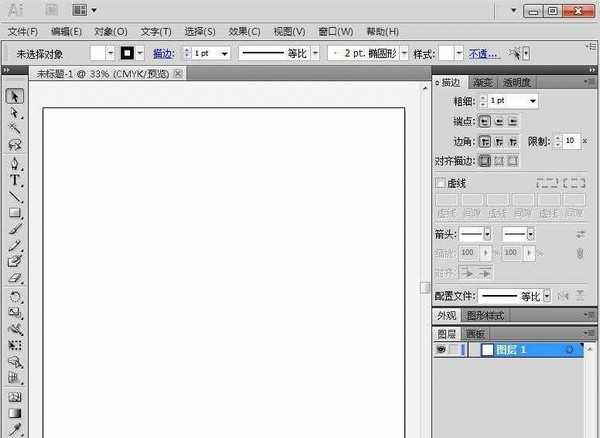The image size is (600, 438).
Task: Select the Type tool
Action: (16, 180)
